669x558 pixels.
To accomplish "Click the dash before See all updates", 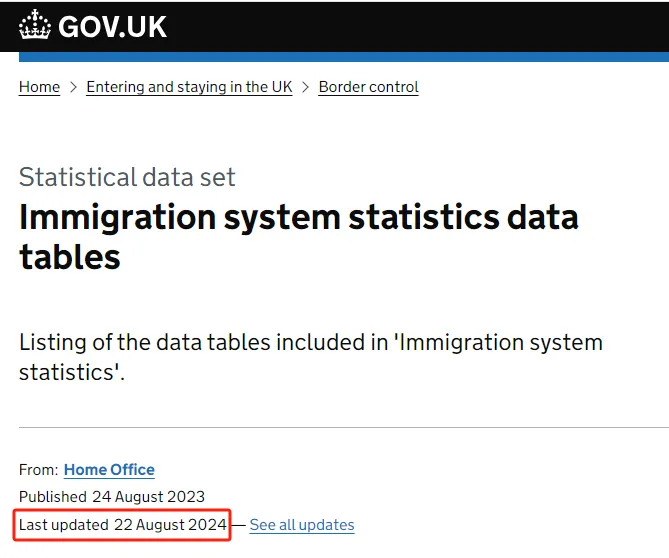I will (x=239, y=525).
